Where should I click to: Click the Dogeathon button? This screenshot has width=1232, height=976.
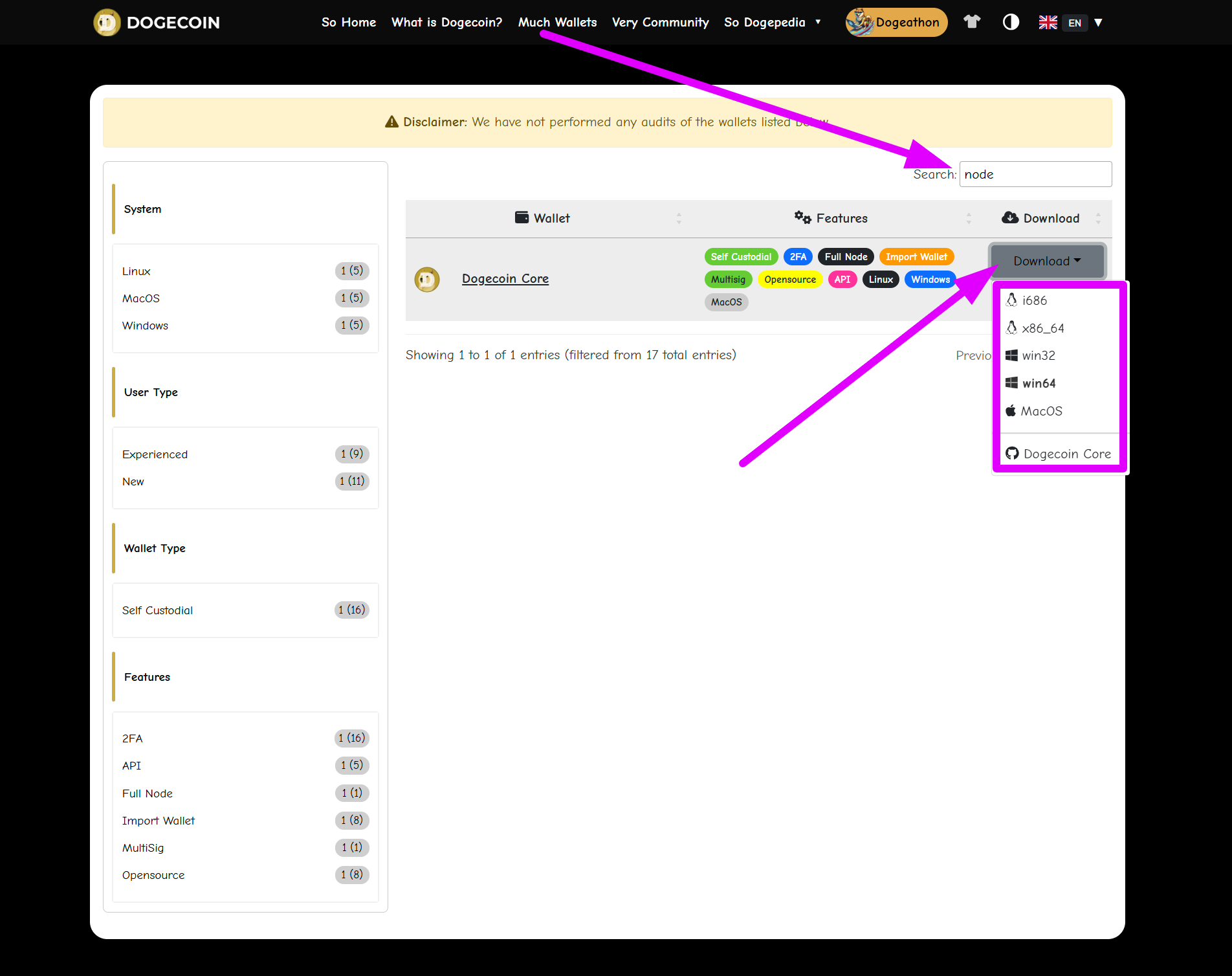(x=896, y=23)
